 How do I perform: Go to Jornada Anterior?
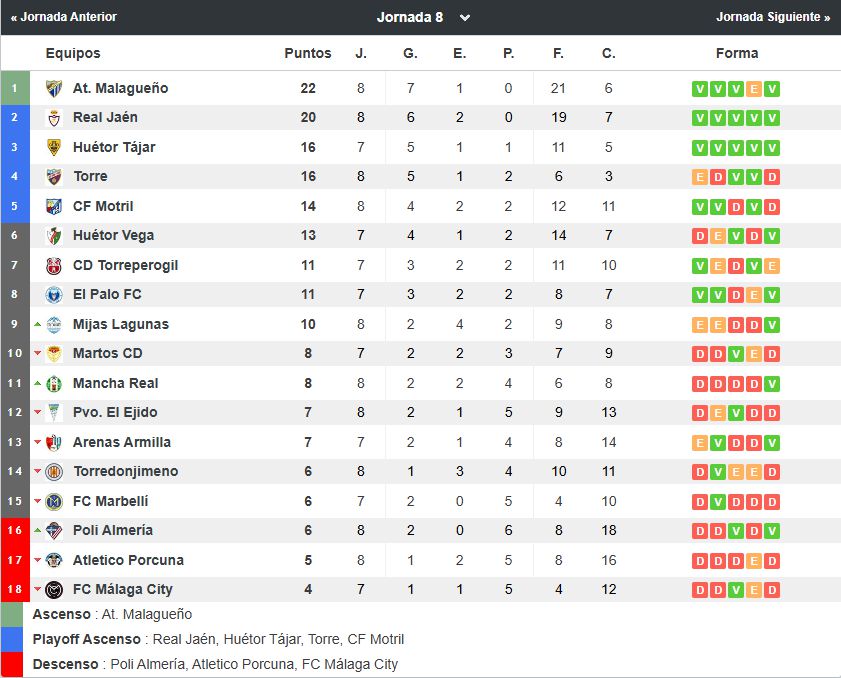63,17
